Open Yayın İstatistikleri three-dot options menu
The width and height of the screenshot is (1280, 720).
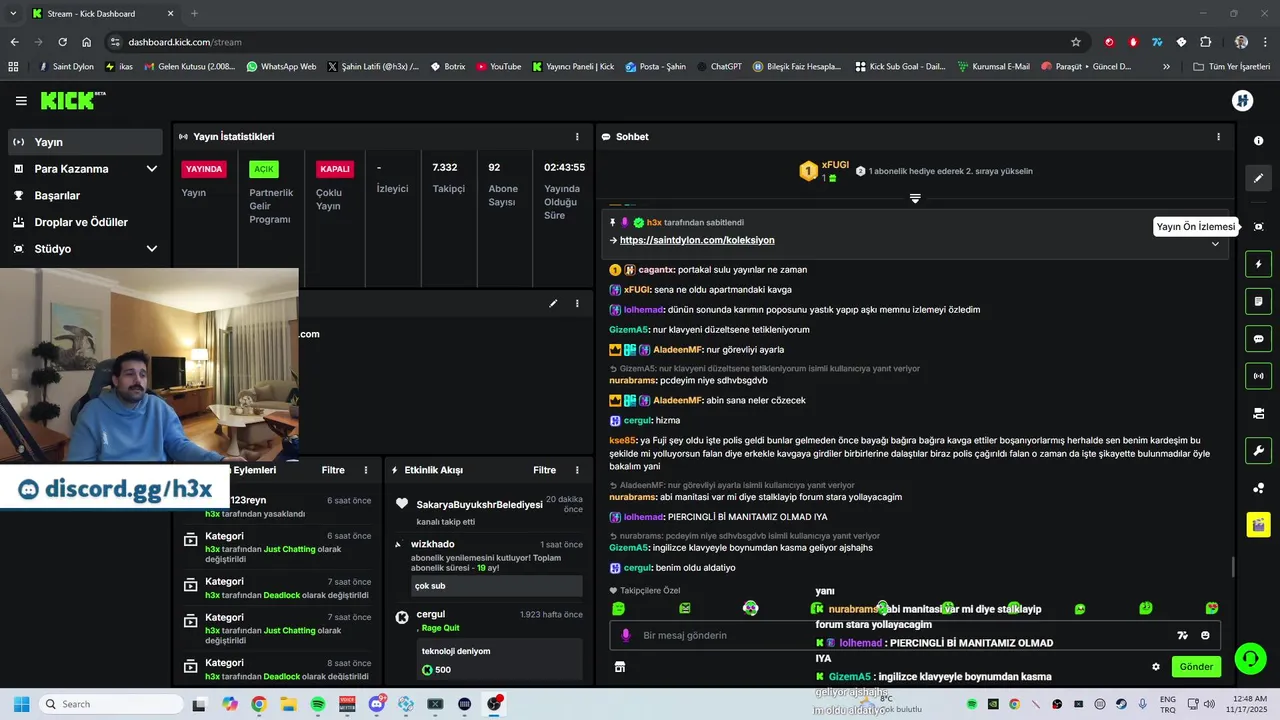click(x=577, y=137)
